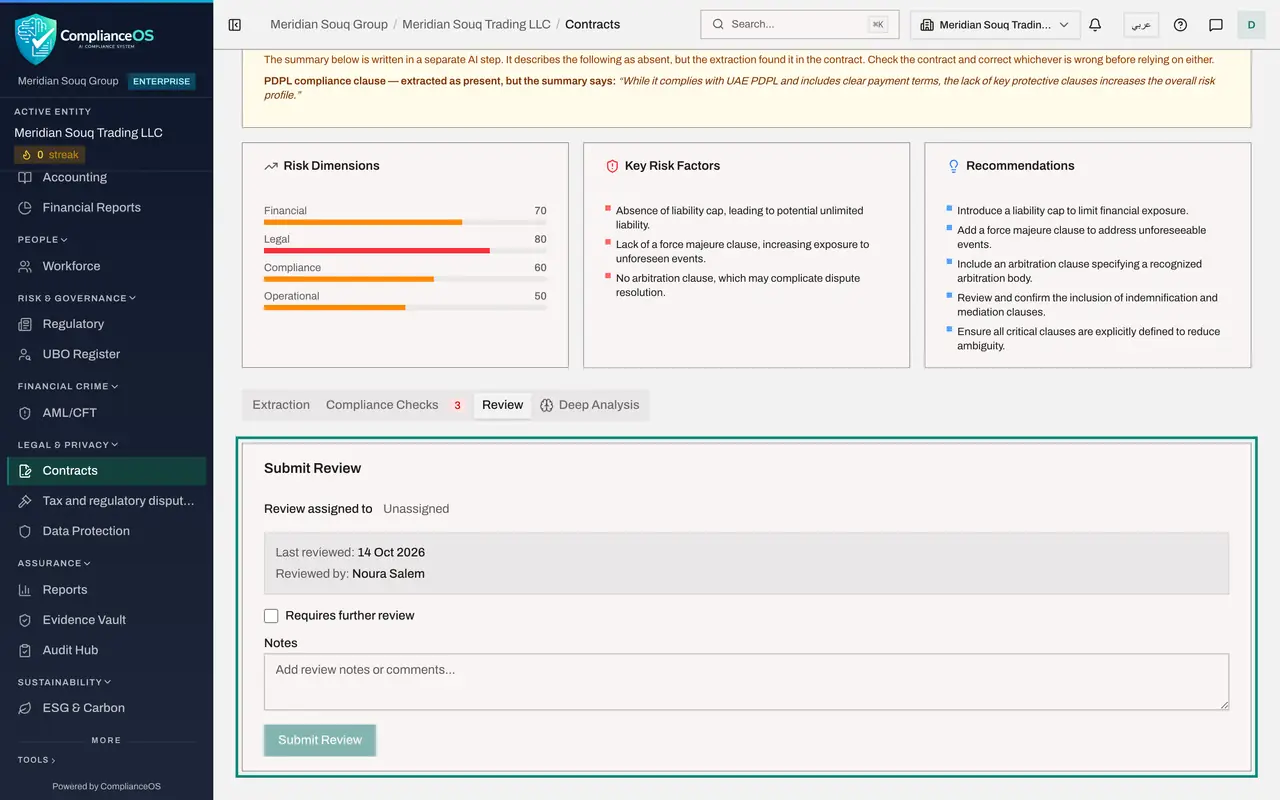The width and height of the screenshot is (1280, 800).
Task: Focus the review Notes text area
Action: point(746,682)
